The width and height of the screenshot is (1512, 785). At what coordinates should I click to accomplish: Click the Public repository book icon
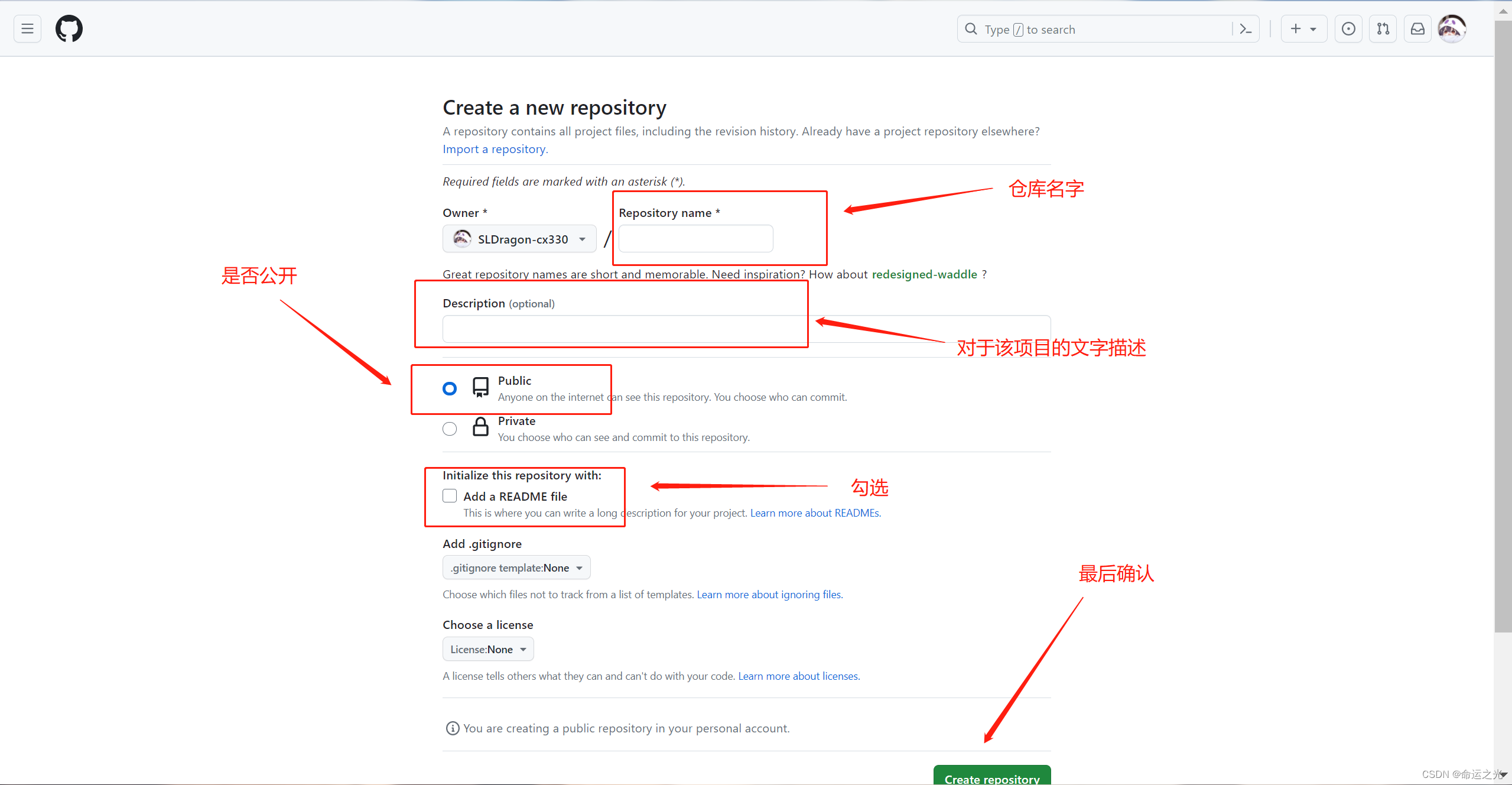(480, 388)
